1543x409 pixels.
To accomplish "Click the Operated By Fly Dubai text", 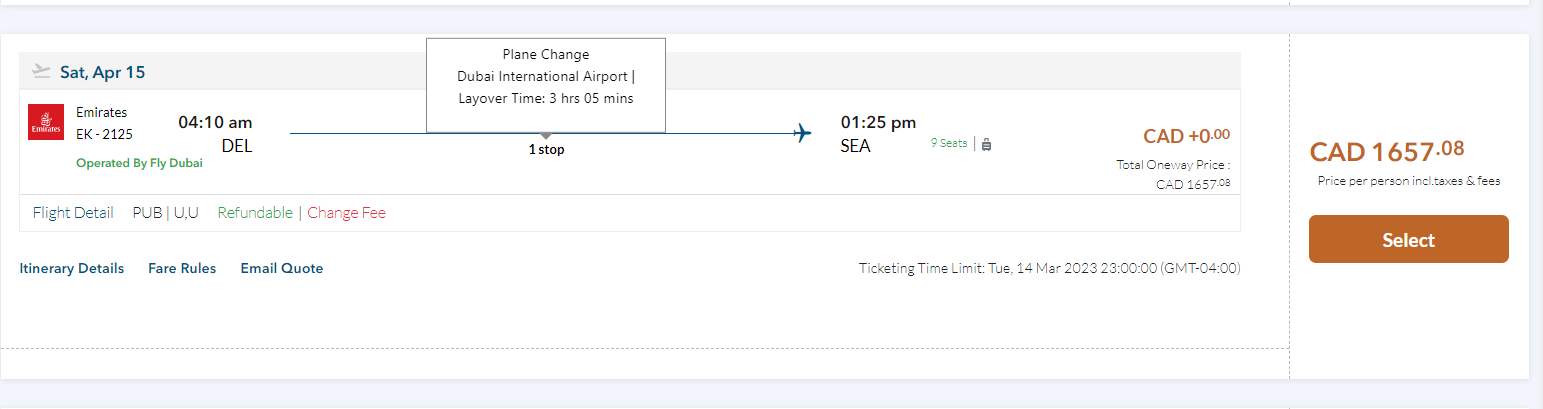I will pyautogui.click(x=139, y=163).
